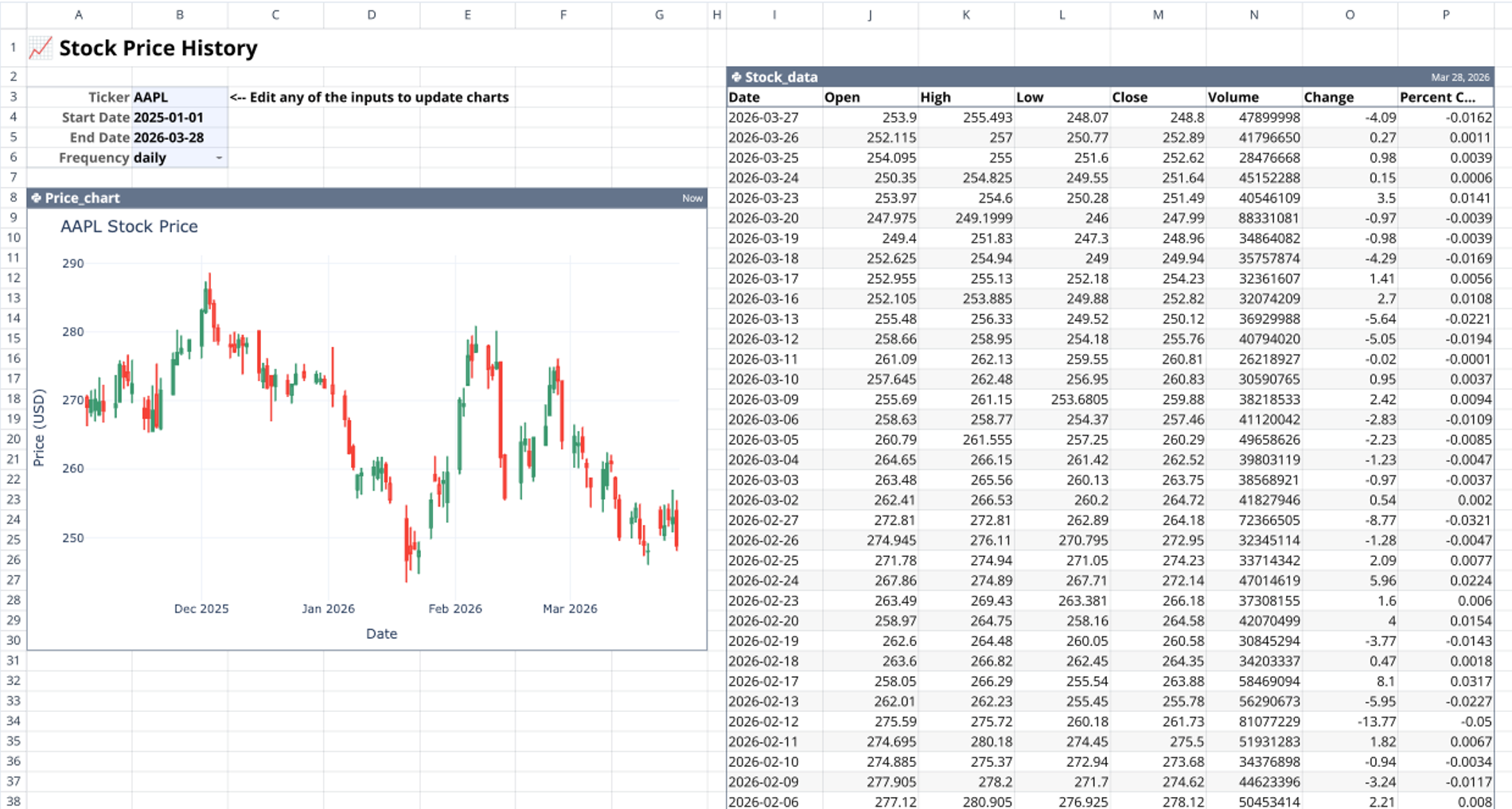The width and height of the screenshot is (1512, 809).
Task: Select row header 38
Action: [14, 801]
